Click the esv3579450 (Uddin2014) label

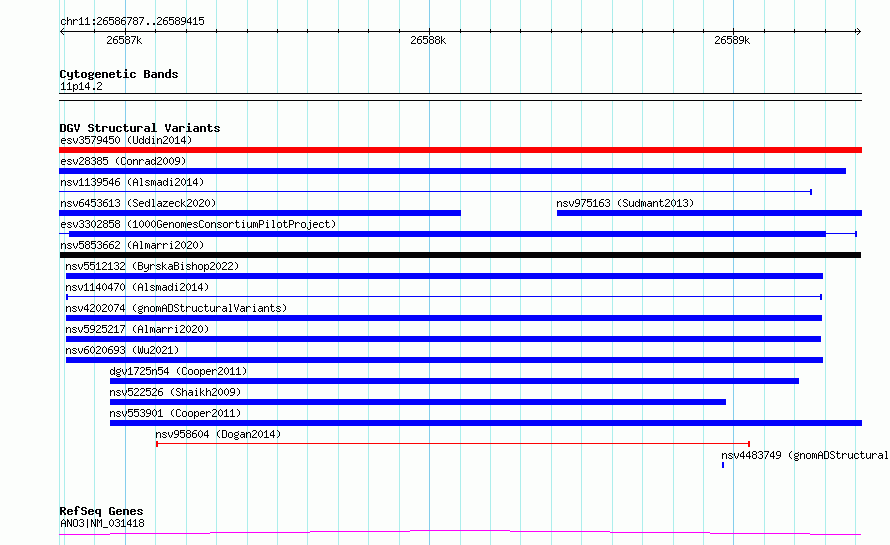click(x=126, y=140)
